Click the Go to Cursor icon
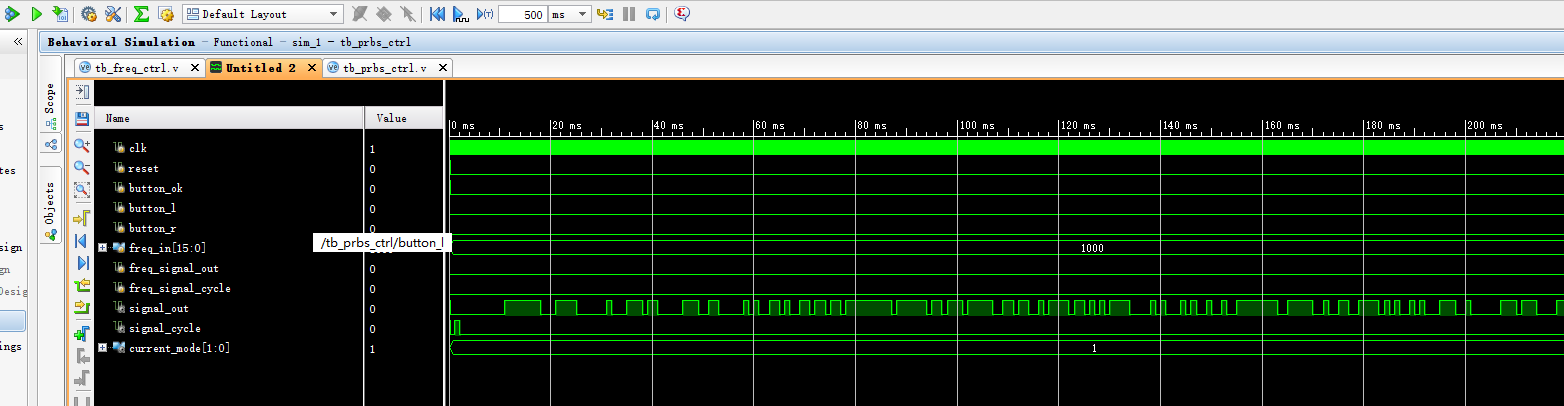 pos(82,216)
